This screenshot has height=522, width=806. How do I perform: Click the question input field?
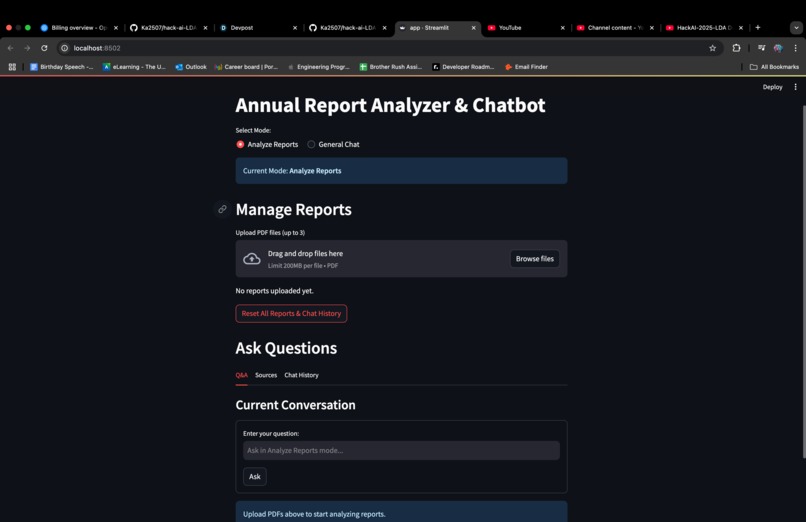point(401,451)
